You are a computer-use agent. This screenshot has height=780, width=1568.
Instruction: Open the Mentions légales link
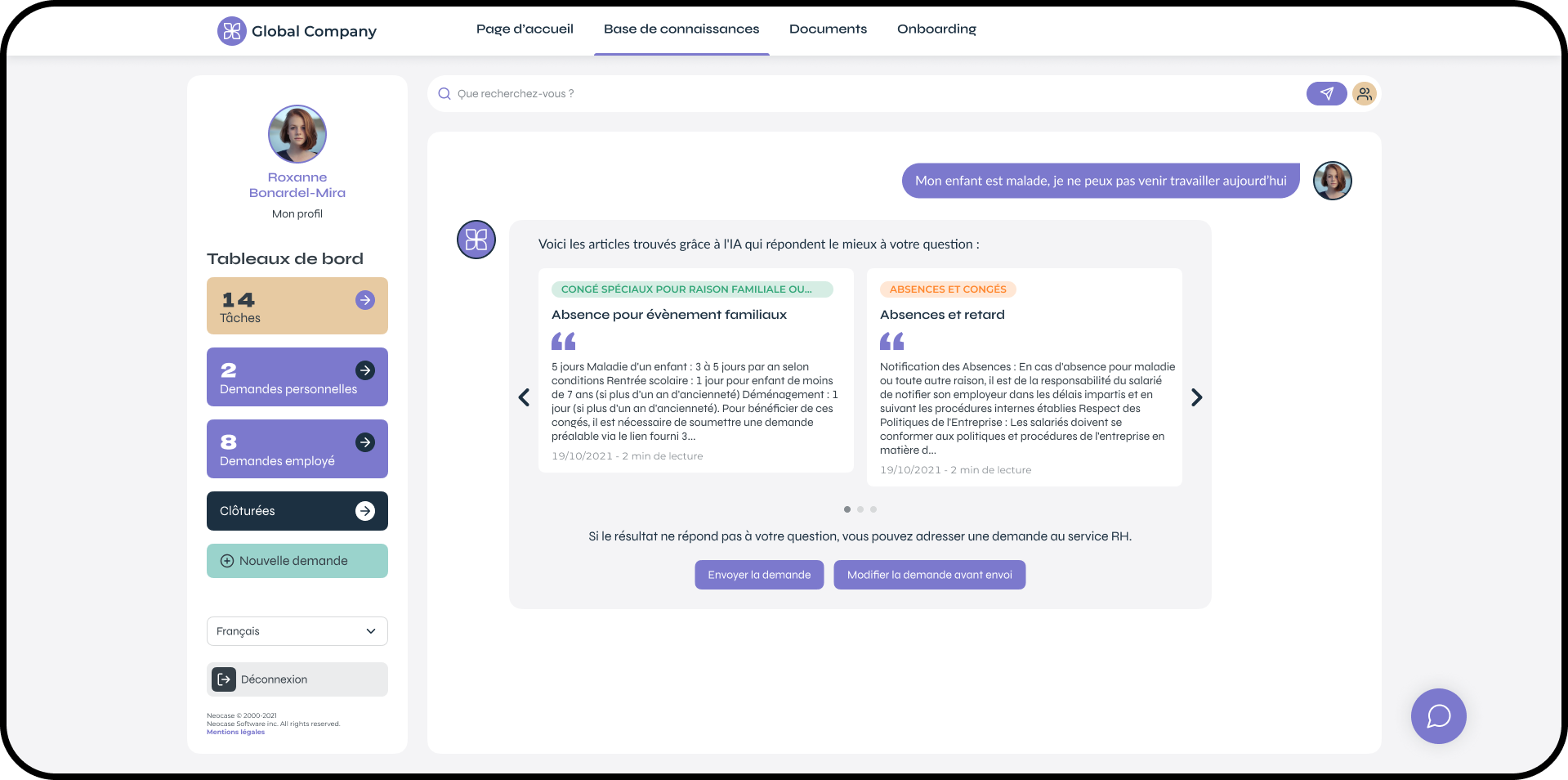click(x=235, y=733)
